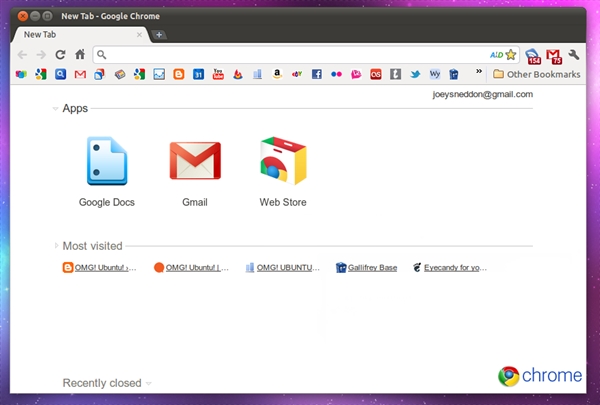Screen dimensions: 600x405
Task: Collapse the Apps section
Action: 56,108
